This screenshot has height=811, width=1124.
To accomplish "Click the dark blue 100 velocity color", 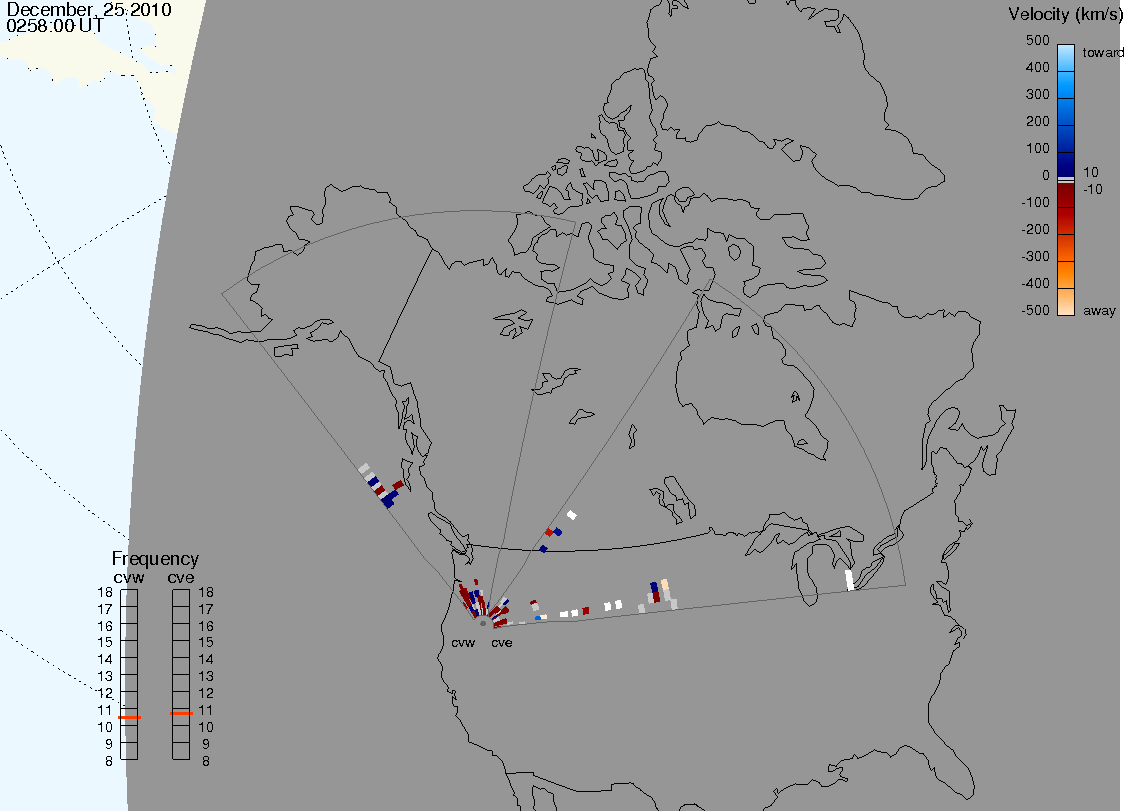I will click(x=1066, y=164).
